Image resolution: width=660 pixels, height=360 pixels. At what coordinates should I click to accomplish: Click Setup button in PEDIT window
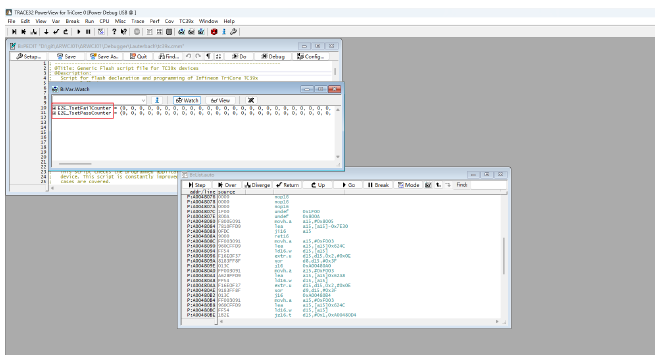pyautogui.click(x=29, y=56)
